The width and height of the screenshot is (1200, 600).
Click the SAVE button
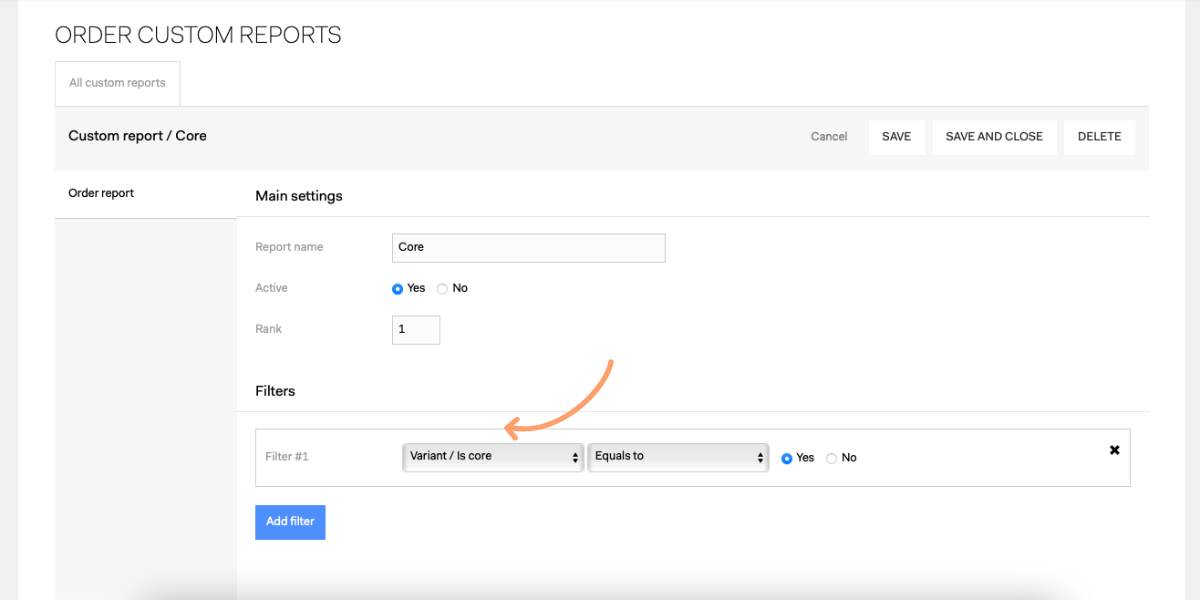896,137
